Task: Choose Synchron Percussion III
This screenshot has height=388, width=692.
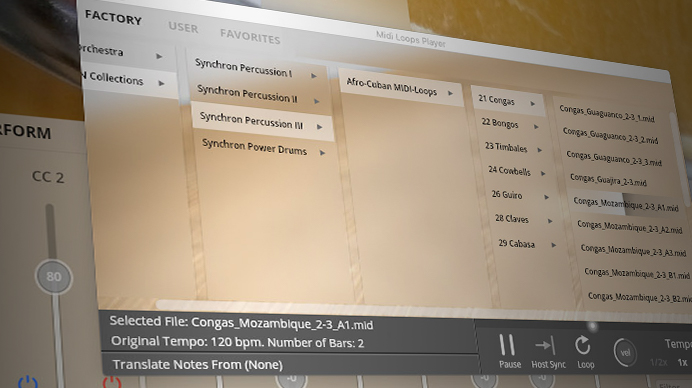Action: click(x=251, y=120)
